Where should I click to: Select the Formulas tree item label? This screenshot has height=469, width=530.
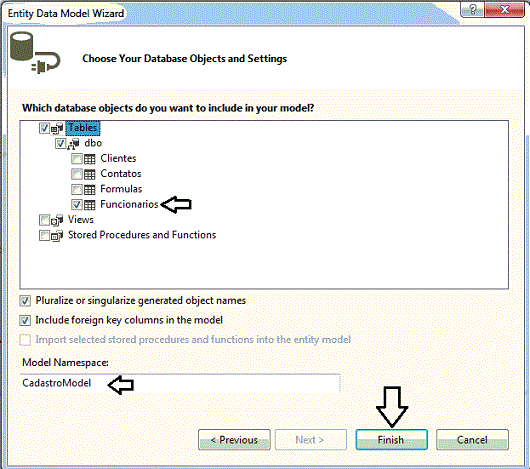pos(121,189)
